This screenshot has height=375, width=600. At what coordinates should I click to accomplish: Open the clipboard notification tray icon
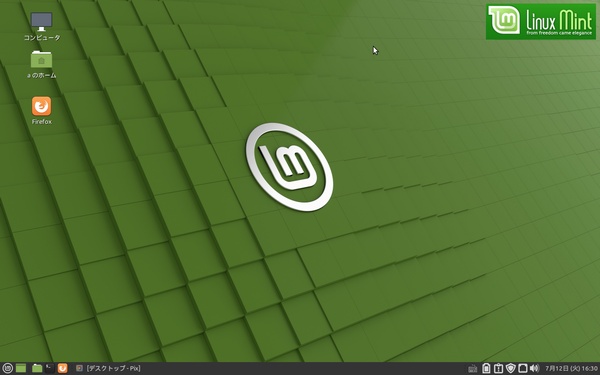tap(498, 368)
